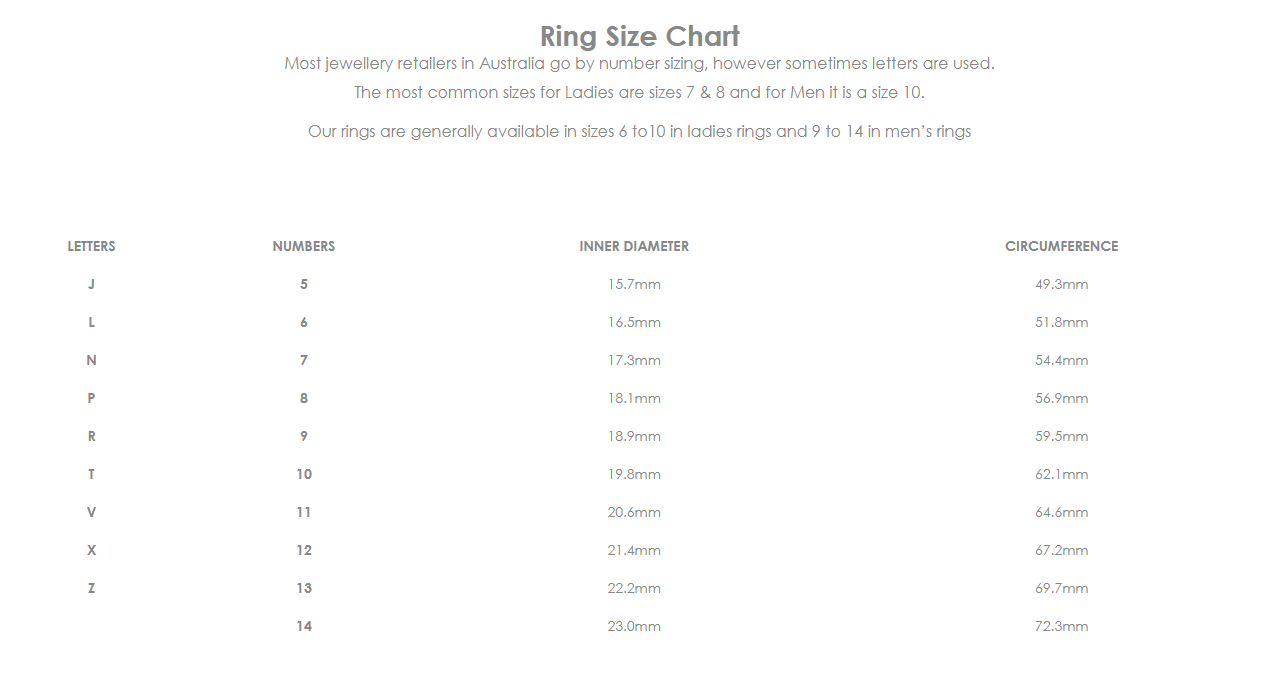The height and width of the screenshot is (697, 1276).
Task: Click the Ring Size Chart heading
Action: pos(639,36)
